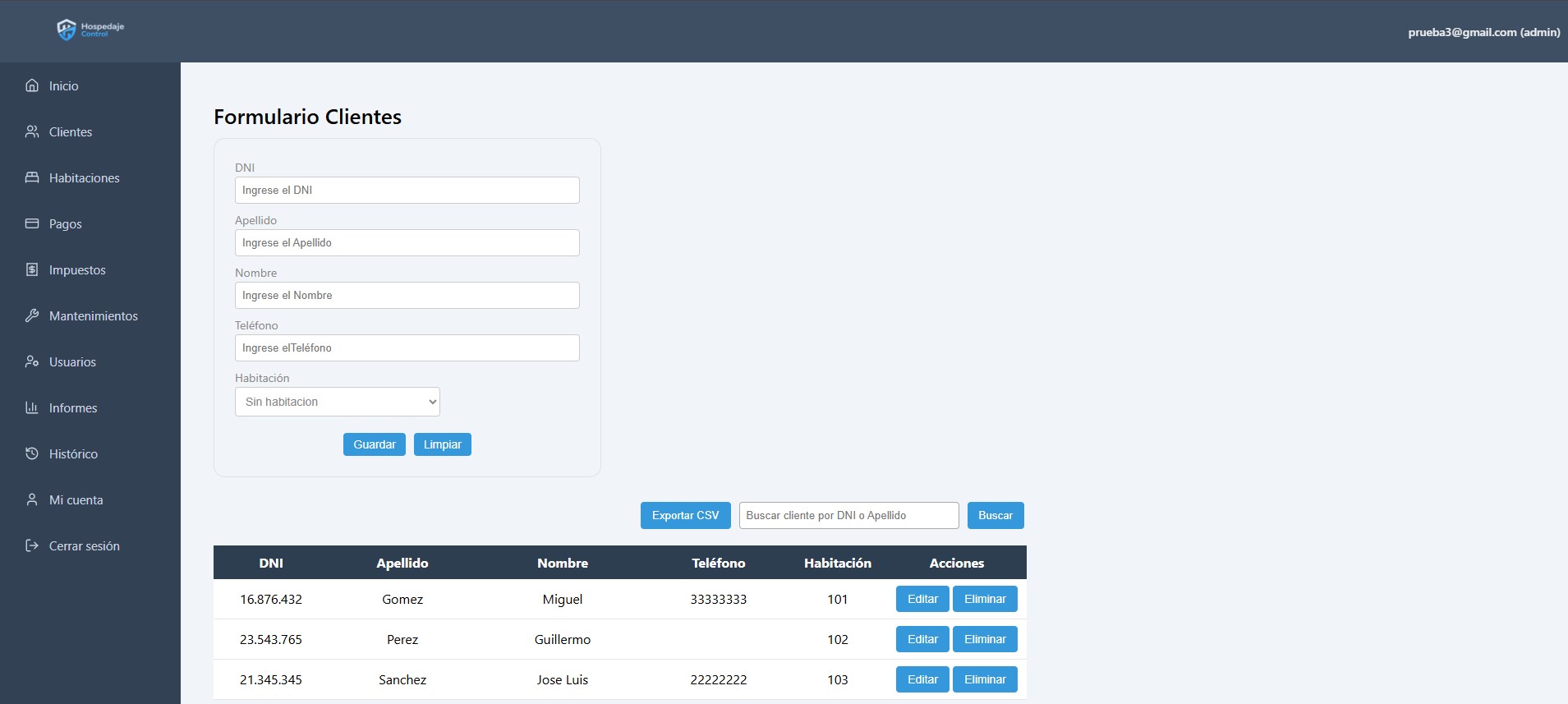This screenshot has height=704, width=1568.
Task: Edit the Gomez Miguel client row
Action: point(922,599)
